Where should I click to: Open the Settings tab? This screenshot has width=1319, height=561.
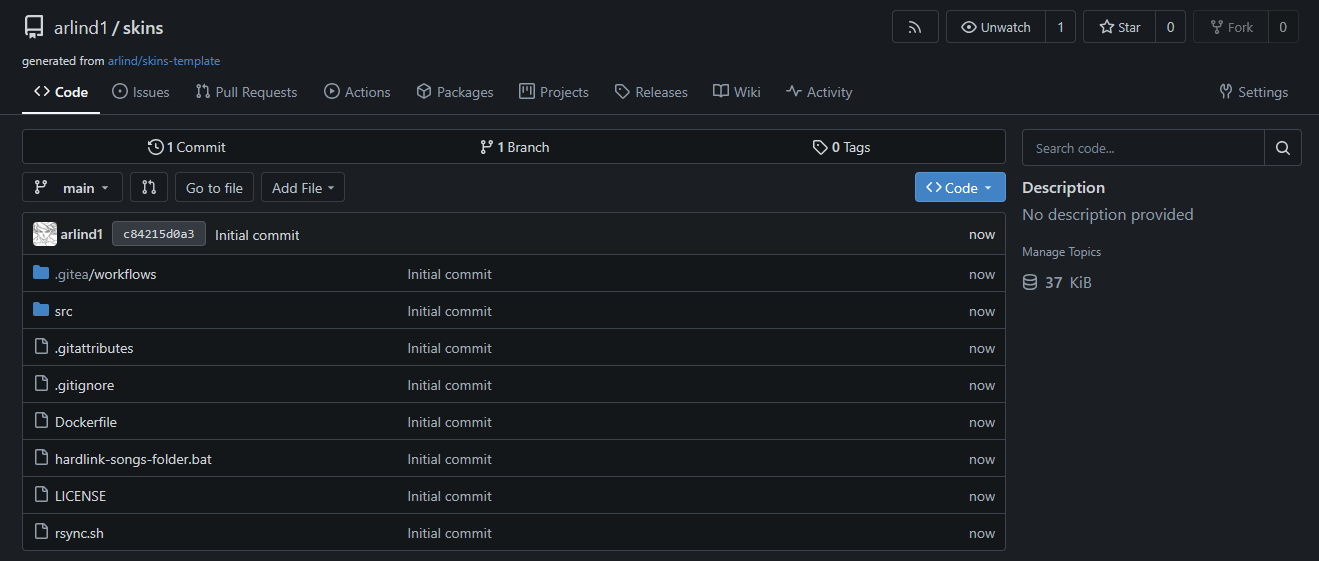click(x=1253, y=92)
